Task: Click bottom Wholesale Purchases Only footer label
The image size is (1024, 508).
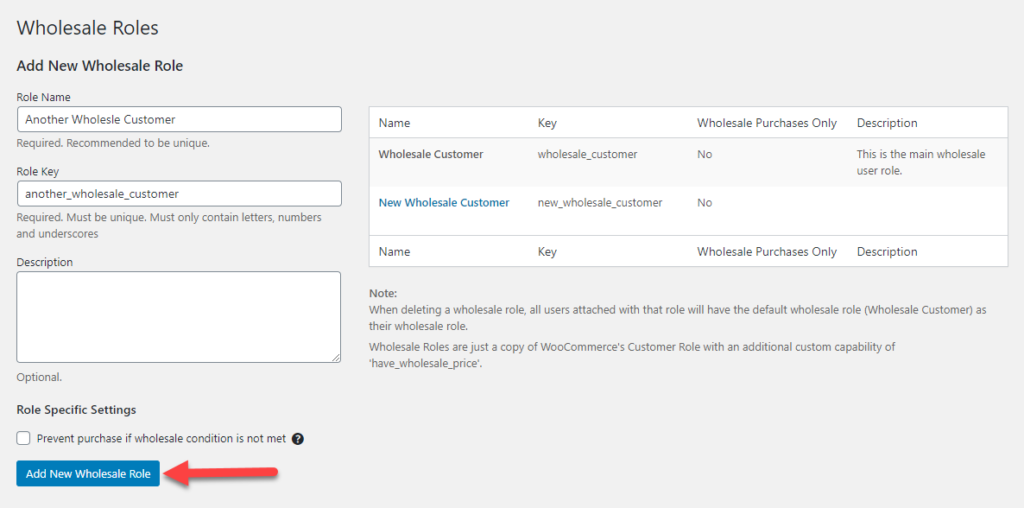Action: [767, 251]
